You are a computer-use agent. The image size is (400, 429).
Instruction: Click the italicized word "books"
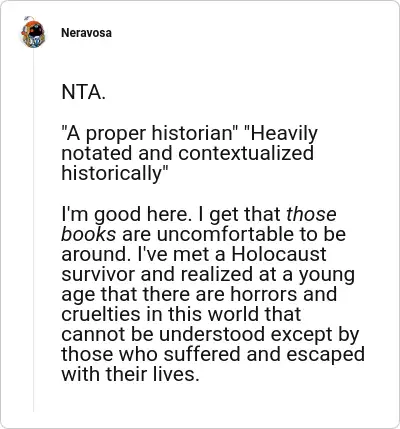88,234
